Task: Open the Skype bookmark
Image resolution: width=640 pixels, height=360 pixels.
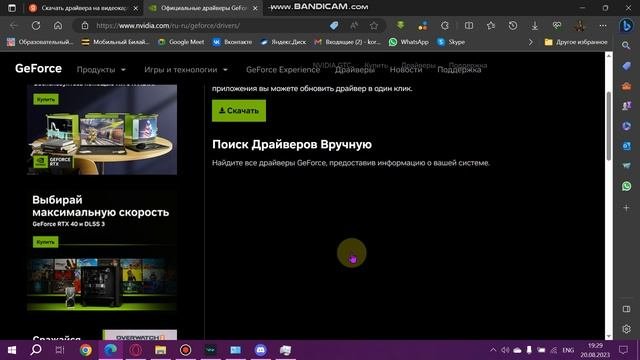Action: 451,42
